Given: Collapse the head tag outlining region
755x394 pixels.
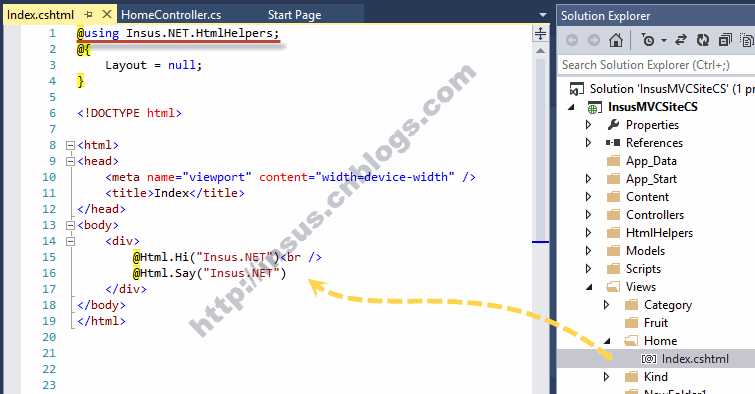Looking at the screenshot, I should [x=70, y=161].
